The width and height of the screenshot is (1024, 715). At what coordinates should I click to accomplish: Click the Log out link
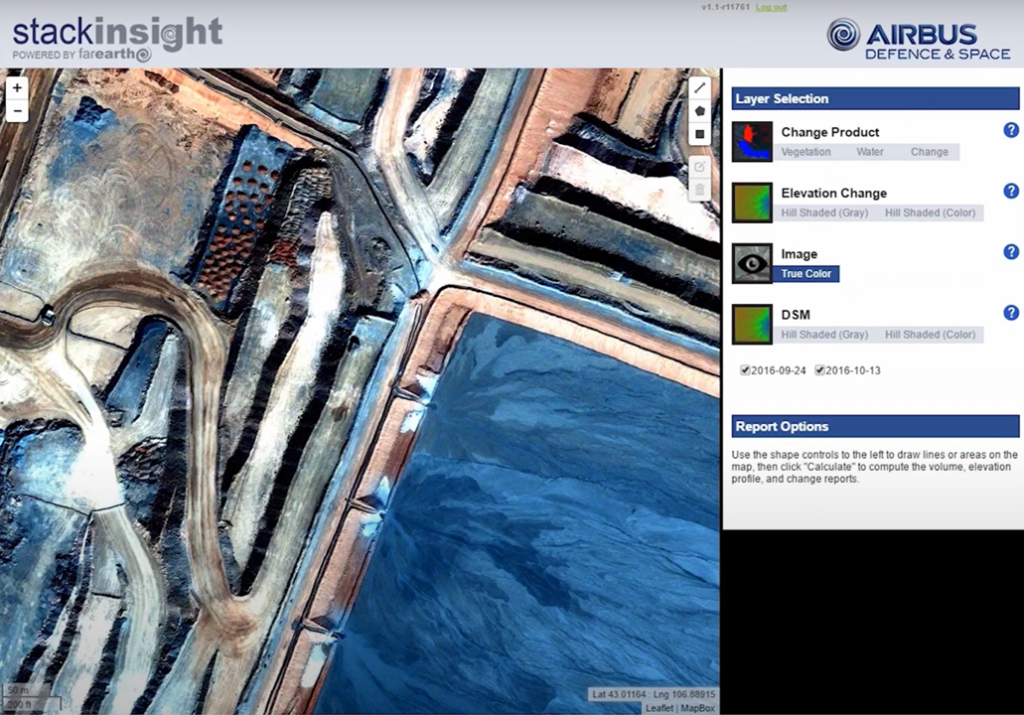(x=767, y=8)
